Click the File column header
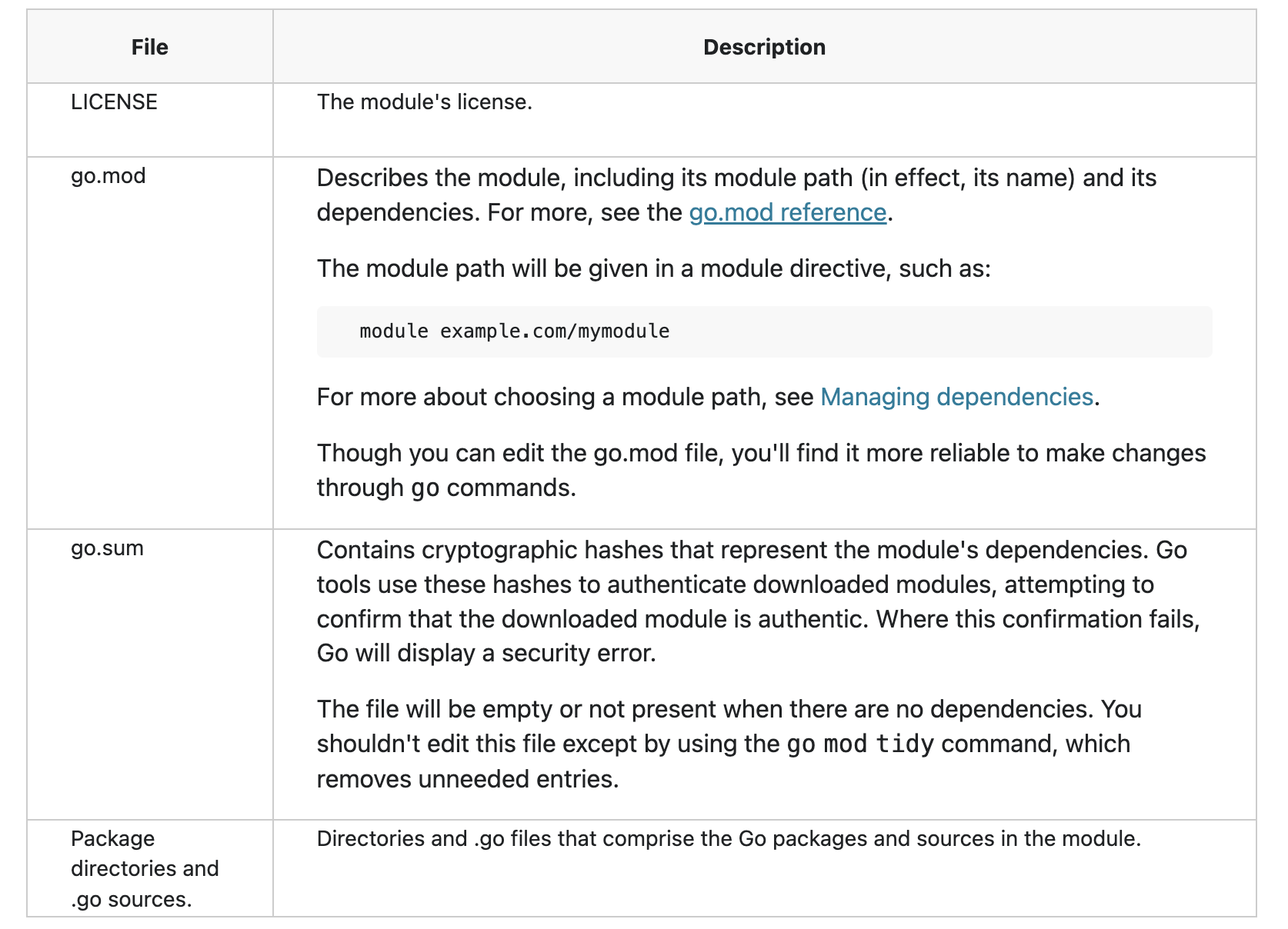Viewport: 1288px width, 929px height. (149, 47)
